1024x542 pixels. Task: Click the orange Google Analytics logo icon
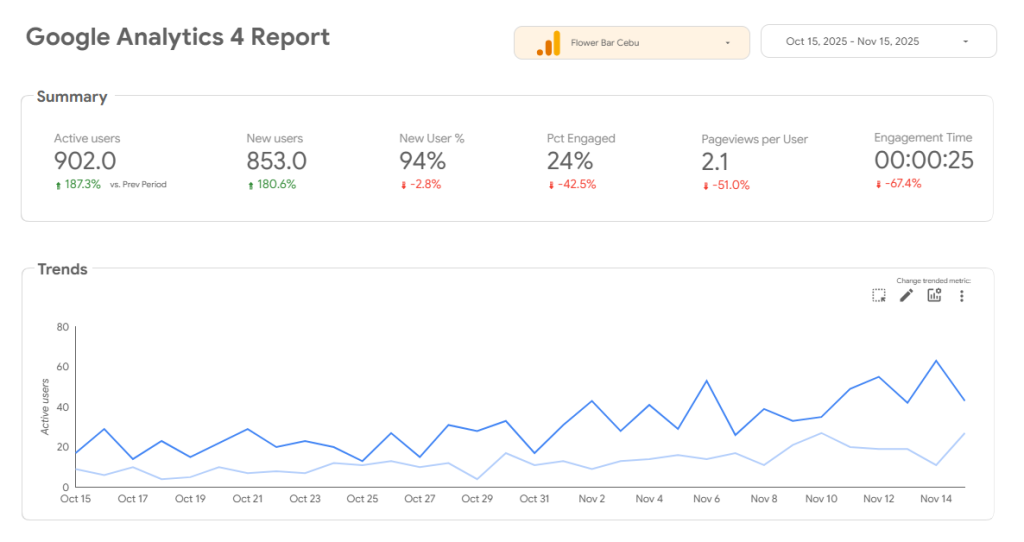click(548, 43)
